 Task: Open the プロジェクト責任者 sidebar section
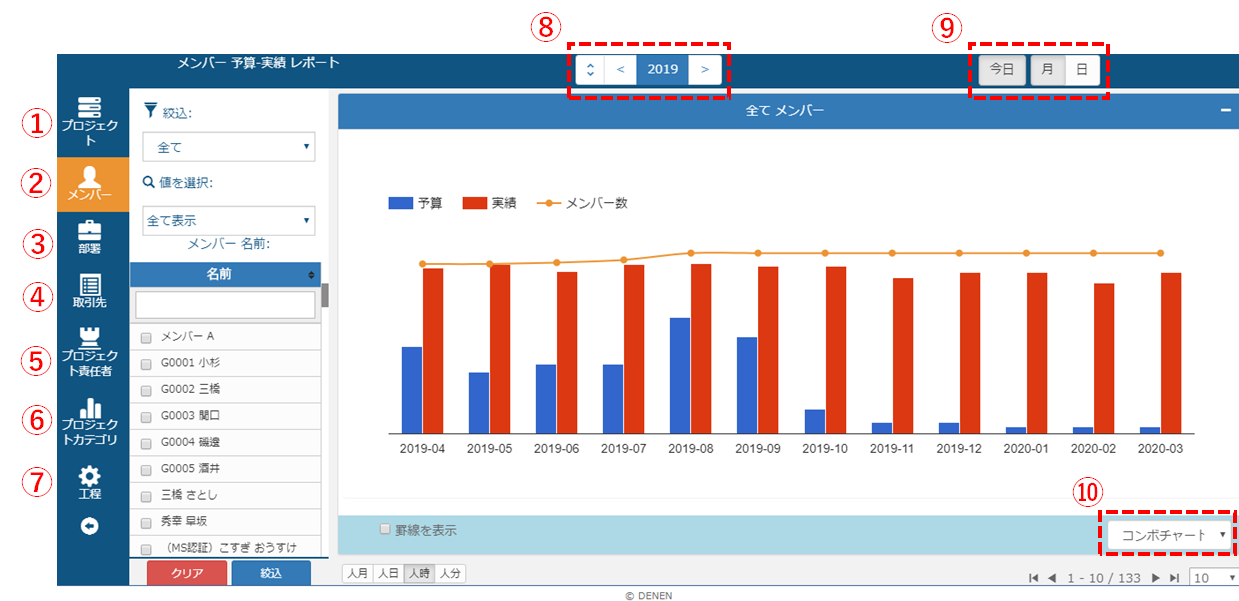pyautogui.click(x=90, y=352)
